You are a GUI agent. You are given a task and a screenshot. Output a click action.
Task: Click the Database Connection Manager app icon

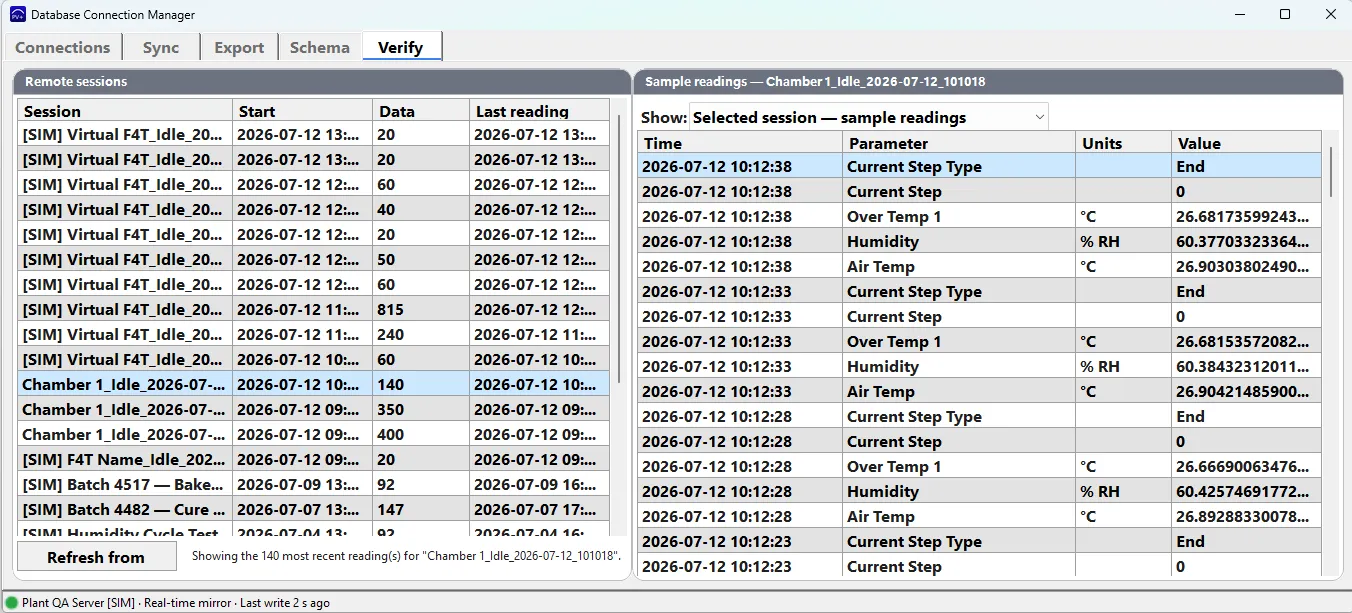pyautogui.click(x=17, y=15)
